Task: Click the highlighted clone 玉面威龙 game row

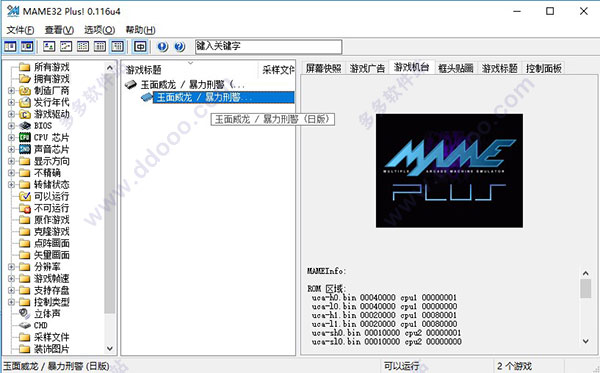Action: pos(223,98)
